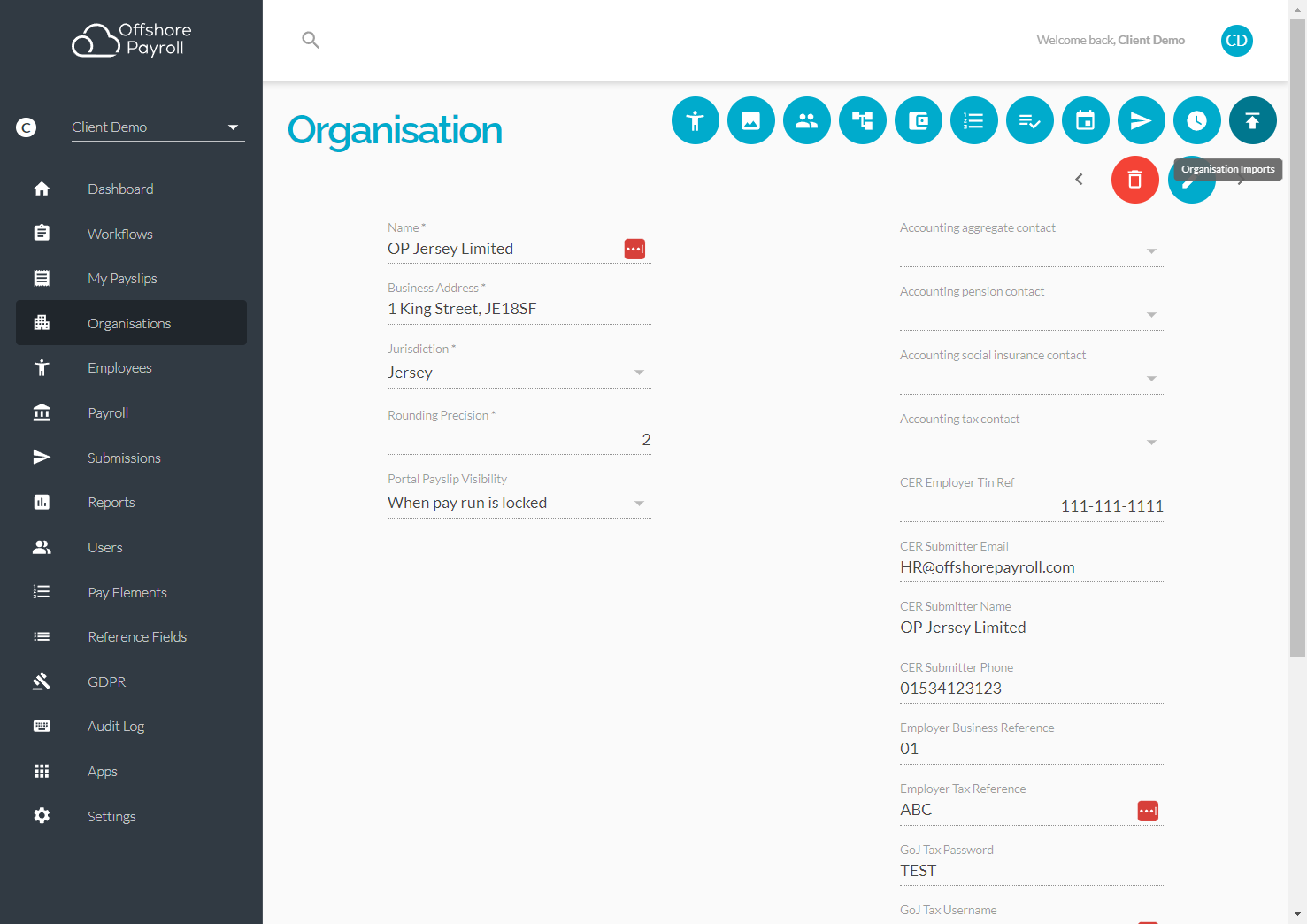Open the people group icon button
The height and width of the screenshot is (924, 1307).
pos(807,120)
